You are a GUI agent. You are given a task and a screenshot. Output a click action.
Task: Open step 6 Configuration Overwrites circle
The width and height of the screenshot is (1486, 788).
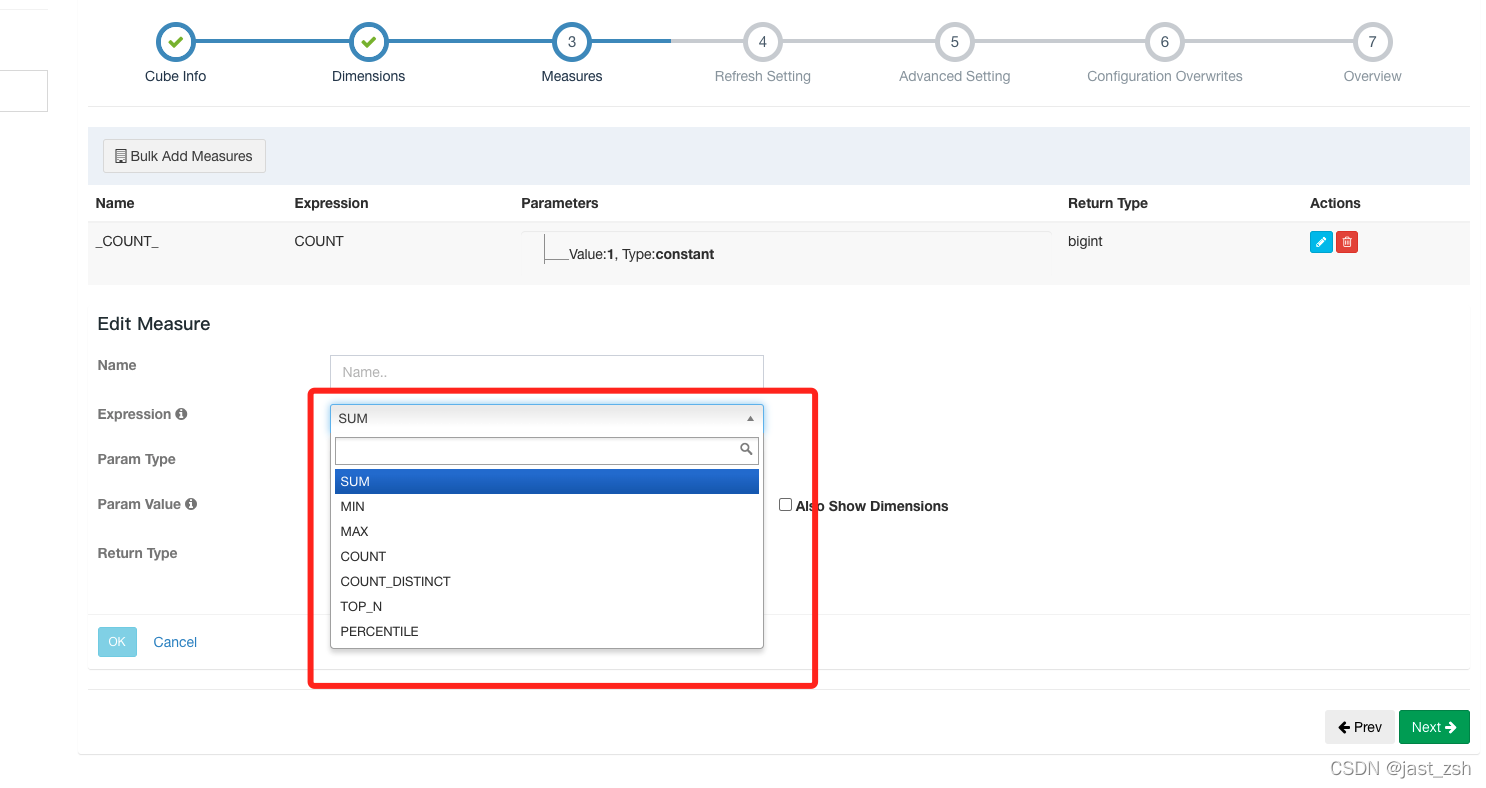(x=1165, y=42)
